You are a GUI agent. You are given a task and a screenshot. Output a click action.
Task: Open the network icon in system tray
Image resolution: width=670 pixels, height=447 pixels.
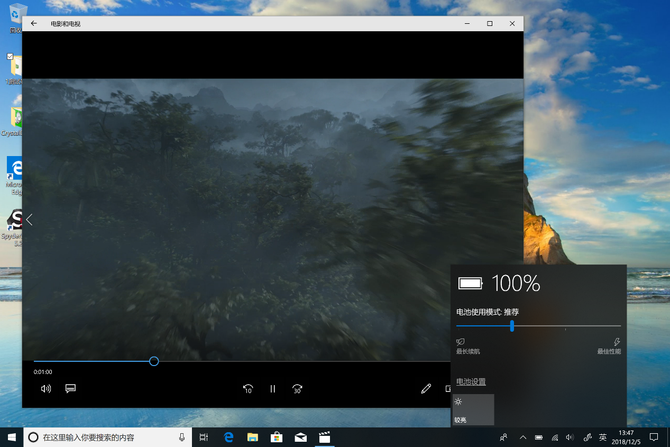point(555,437)
